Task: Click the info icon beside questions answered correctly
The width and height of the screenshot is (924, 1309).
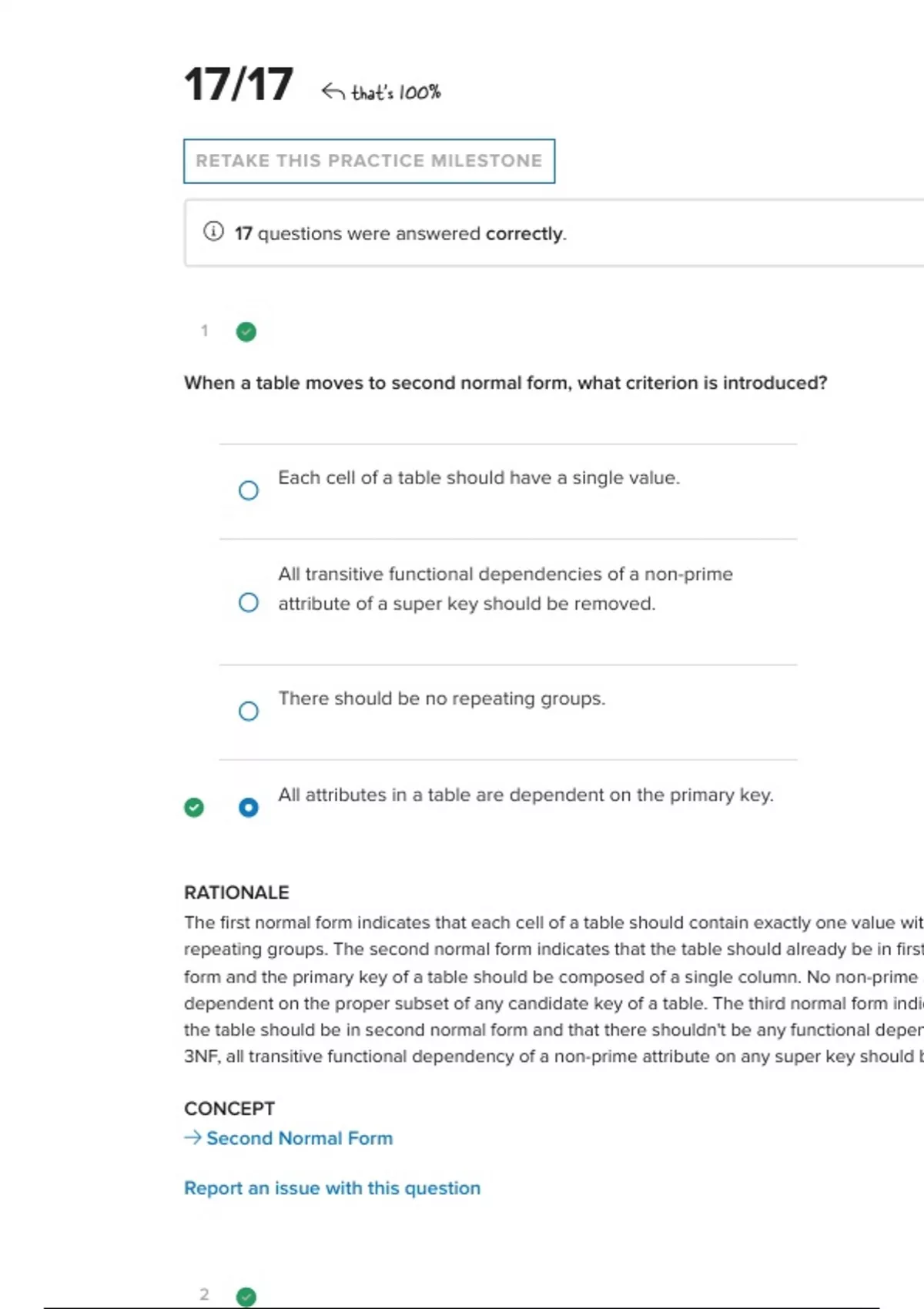Action: [x=213, y=232]
